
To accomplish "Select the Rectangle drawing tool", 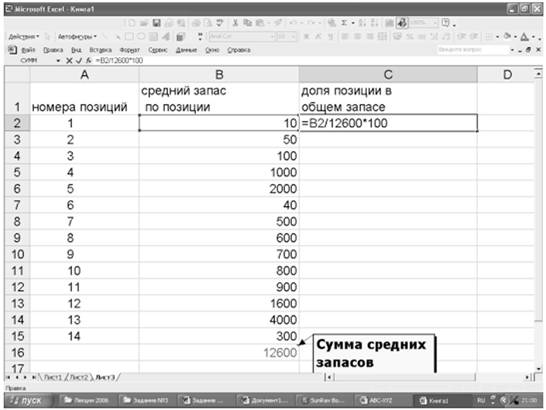I will point(129,36).
